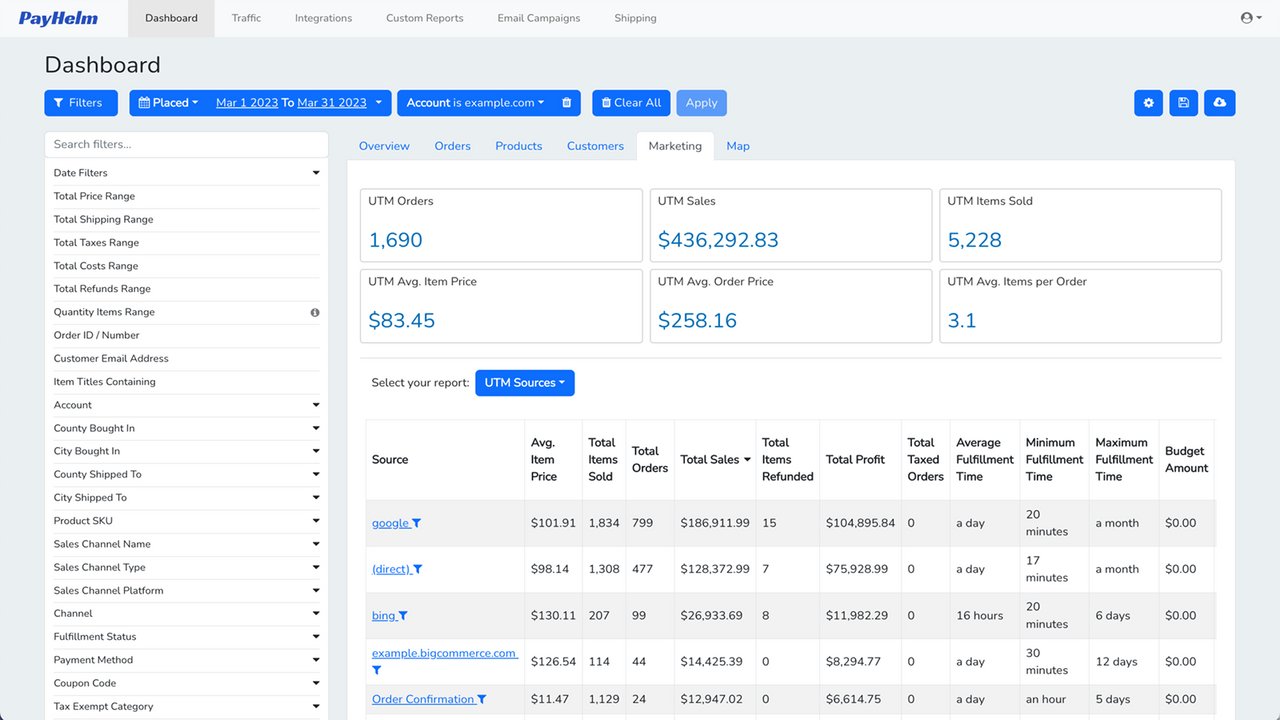Open the example.bigcommerce.com source link
This screenshot has height=720, width=1280.
tap(444, 653)
